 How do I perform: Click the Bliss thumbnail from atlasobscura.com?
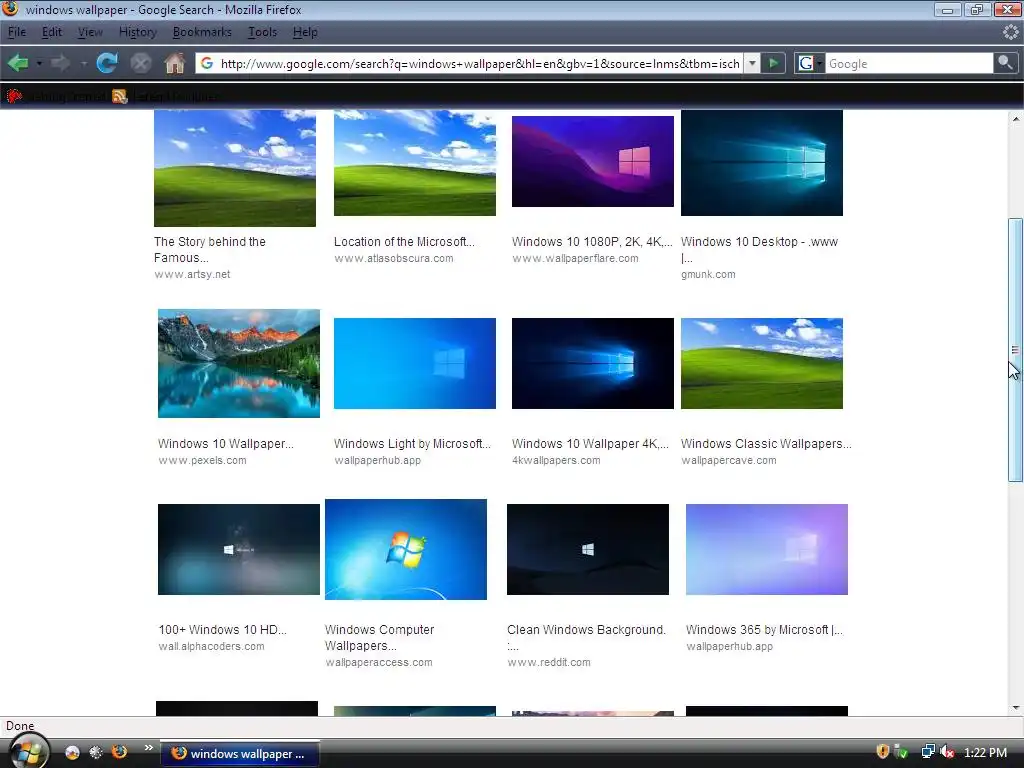(x=415, y=163)
